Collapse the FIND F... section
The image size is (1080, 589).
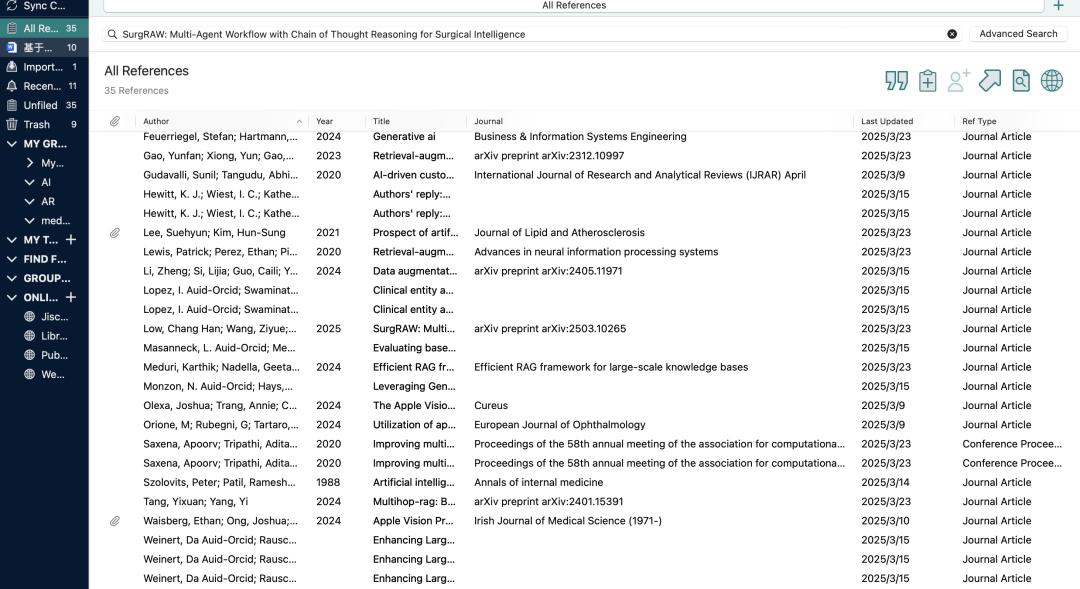point(12,259)
